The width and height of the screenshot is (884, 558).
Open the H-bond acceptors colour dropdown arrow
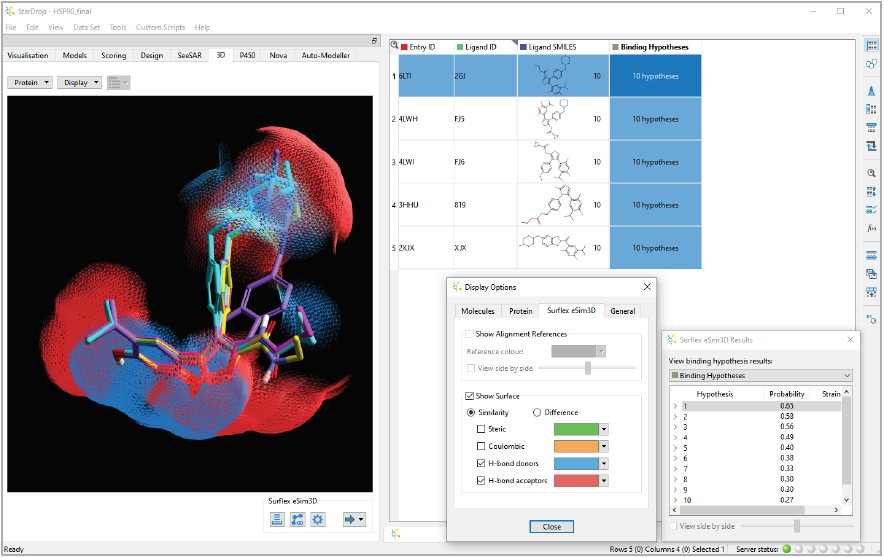[604, 481]
